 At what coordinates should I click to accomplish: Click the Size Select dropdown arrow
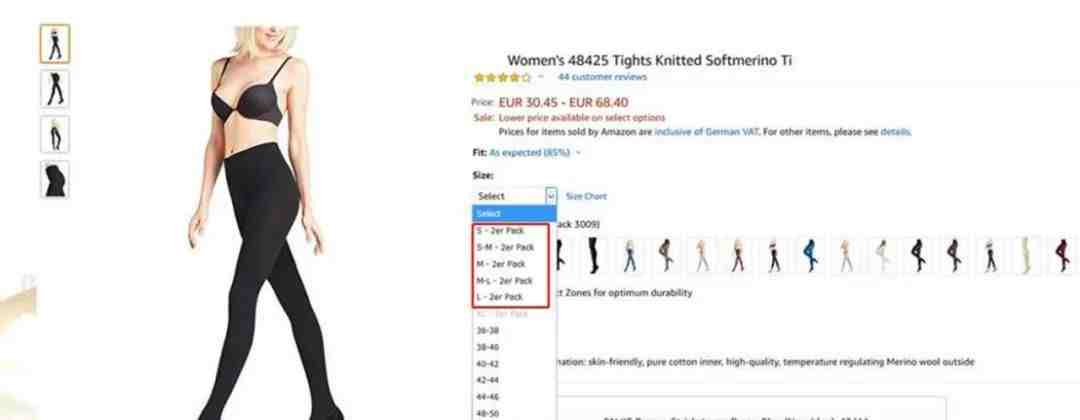[550, 196]
